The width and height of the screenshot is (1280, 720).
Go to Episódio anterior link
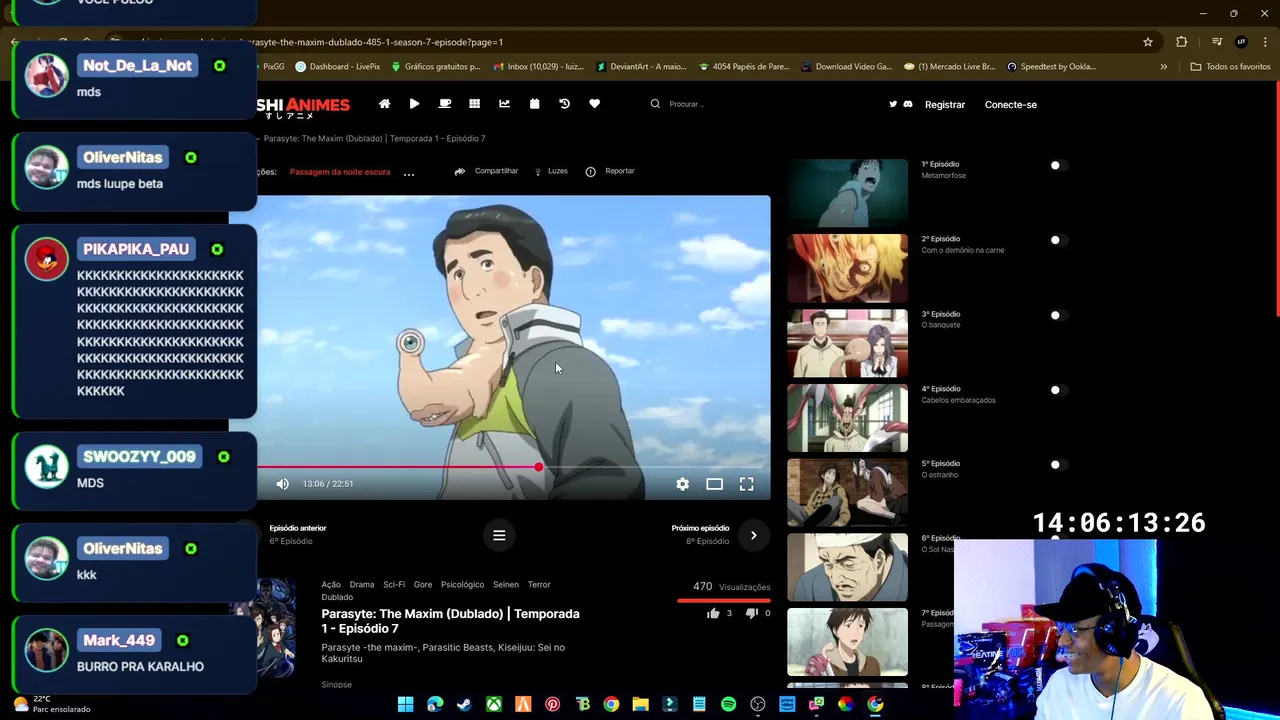click(297, 528)
